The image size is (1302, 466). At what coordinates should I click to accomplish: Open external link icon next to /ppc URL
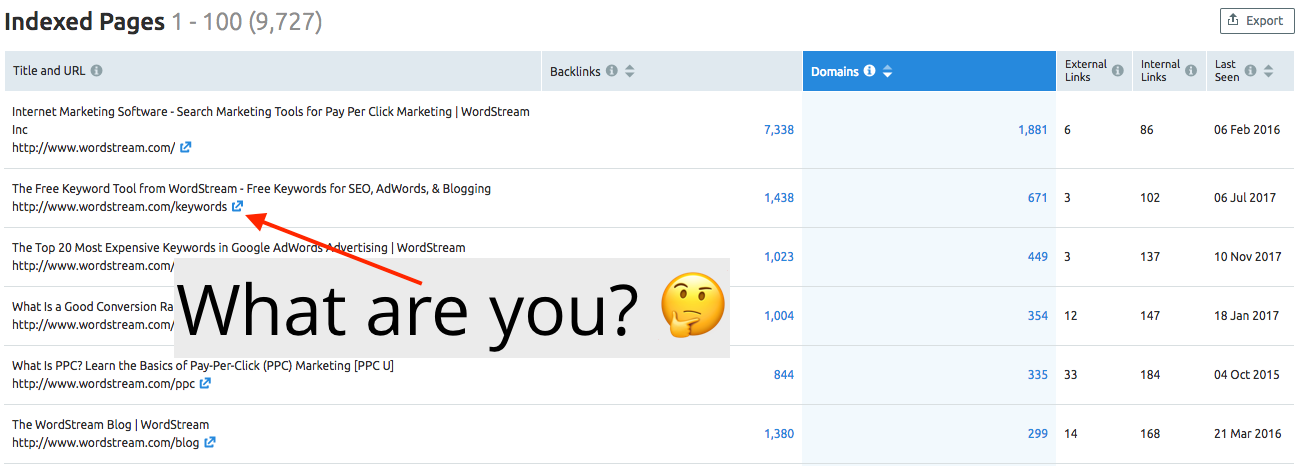(205, 384)
